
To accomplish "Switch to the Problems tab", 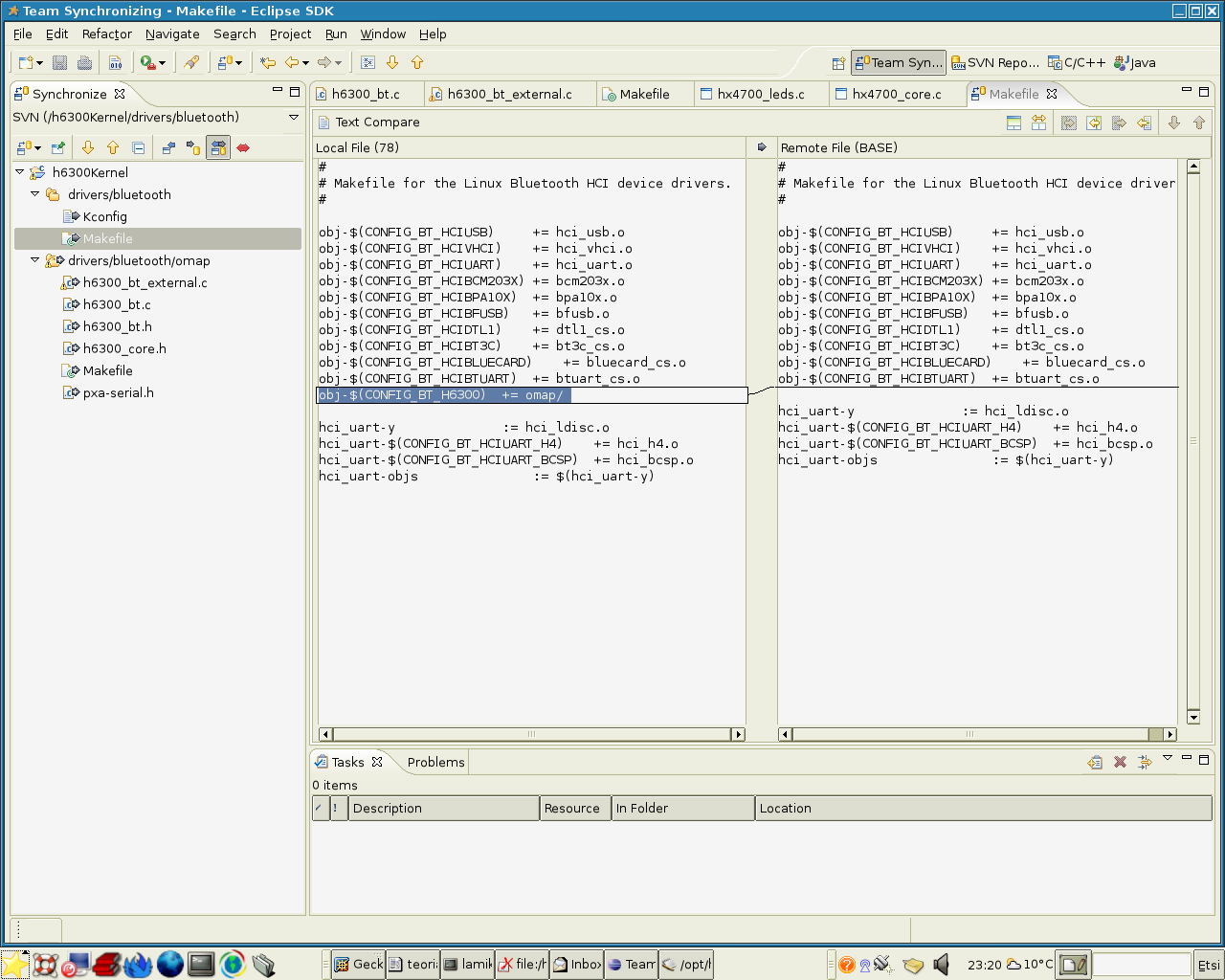I will [x=435, y=762].
